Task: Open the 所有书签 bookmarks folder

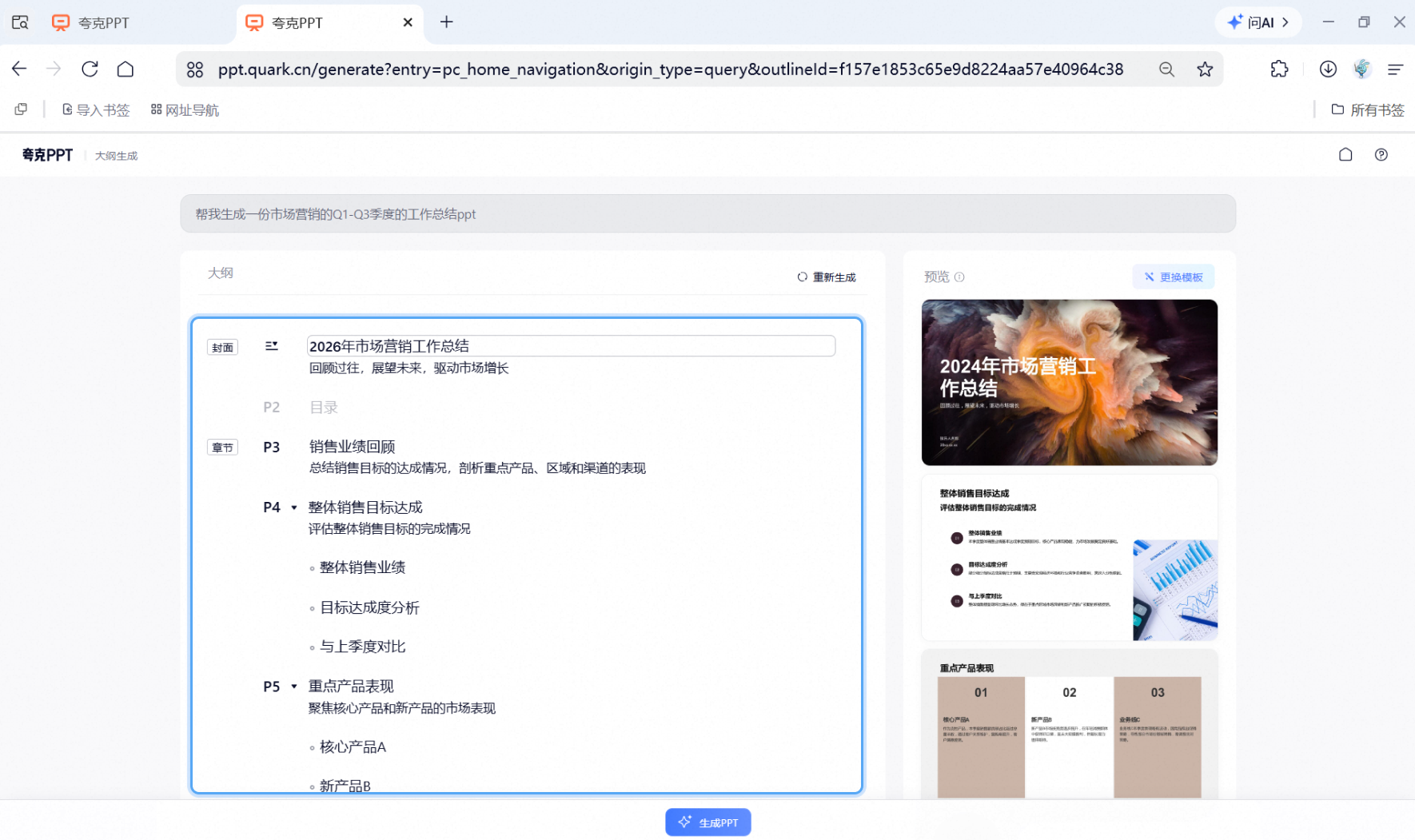Action: (x=1367, y=109)
